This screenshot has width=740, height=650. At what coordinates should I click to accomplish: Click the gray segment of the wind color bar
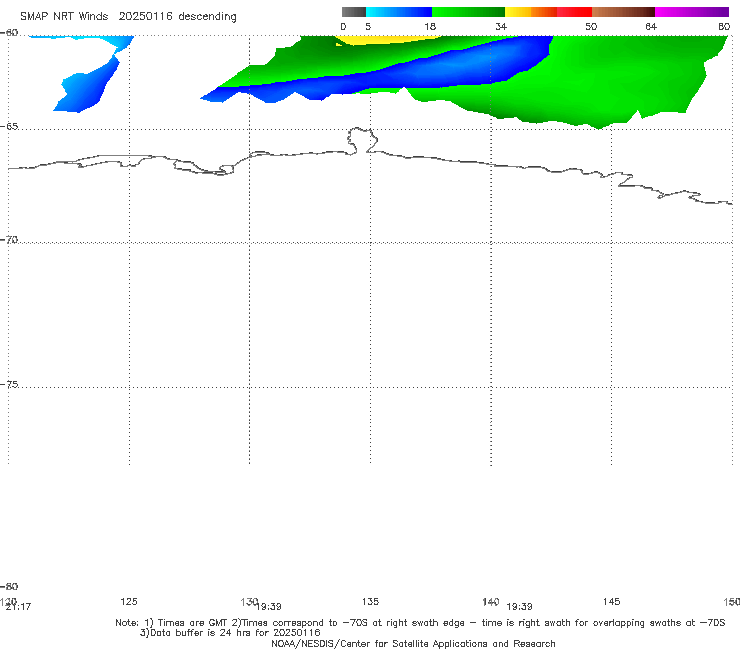pyautogui.click(x=353, y=12)
